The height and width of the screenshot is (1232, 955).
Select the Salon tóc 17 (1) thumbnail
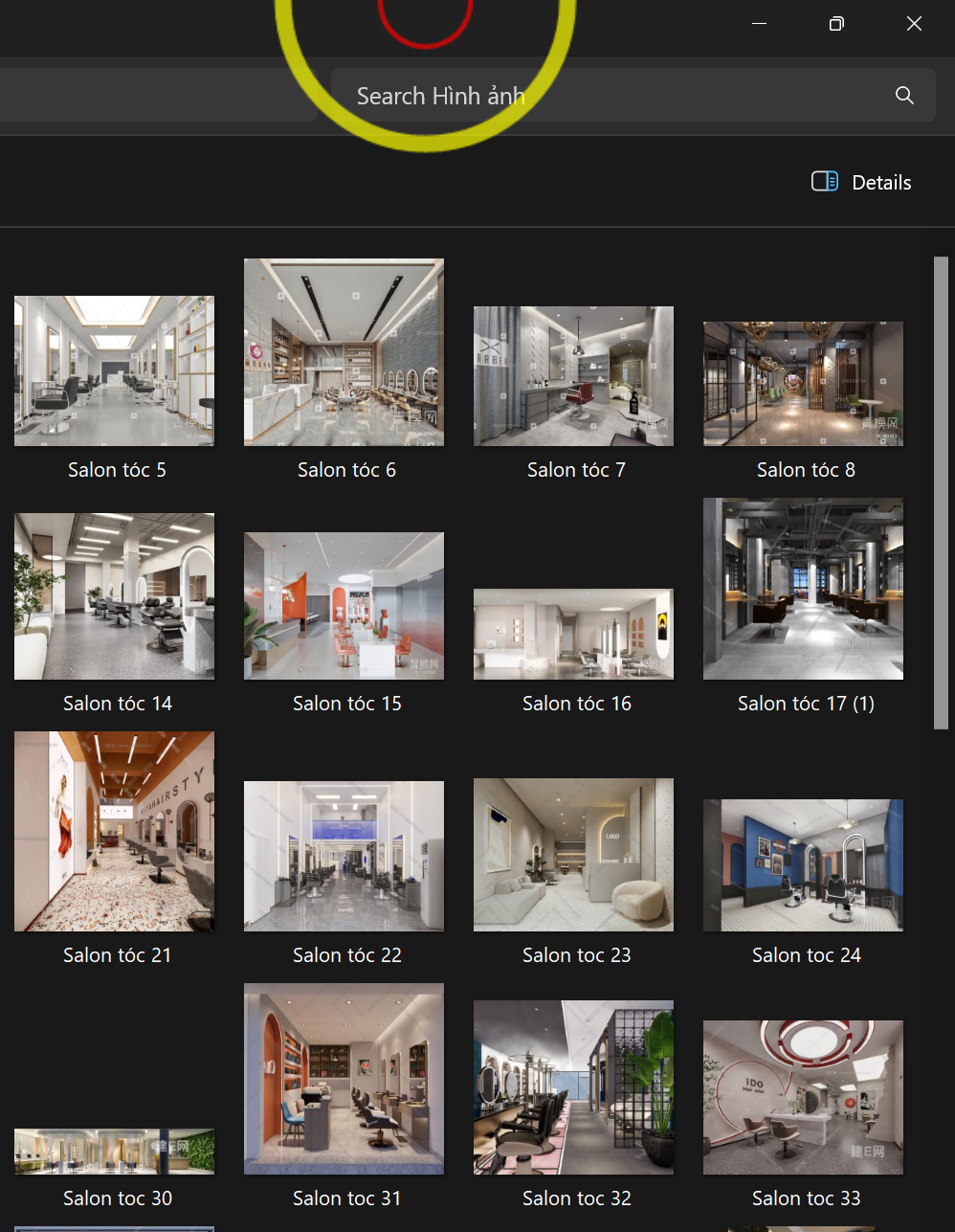pos(803,589)
